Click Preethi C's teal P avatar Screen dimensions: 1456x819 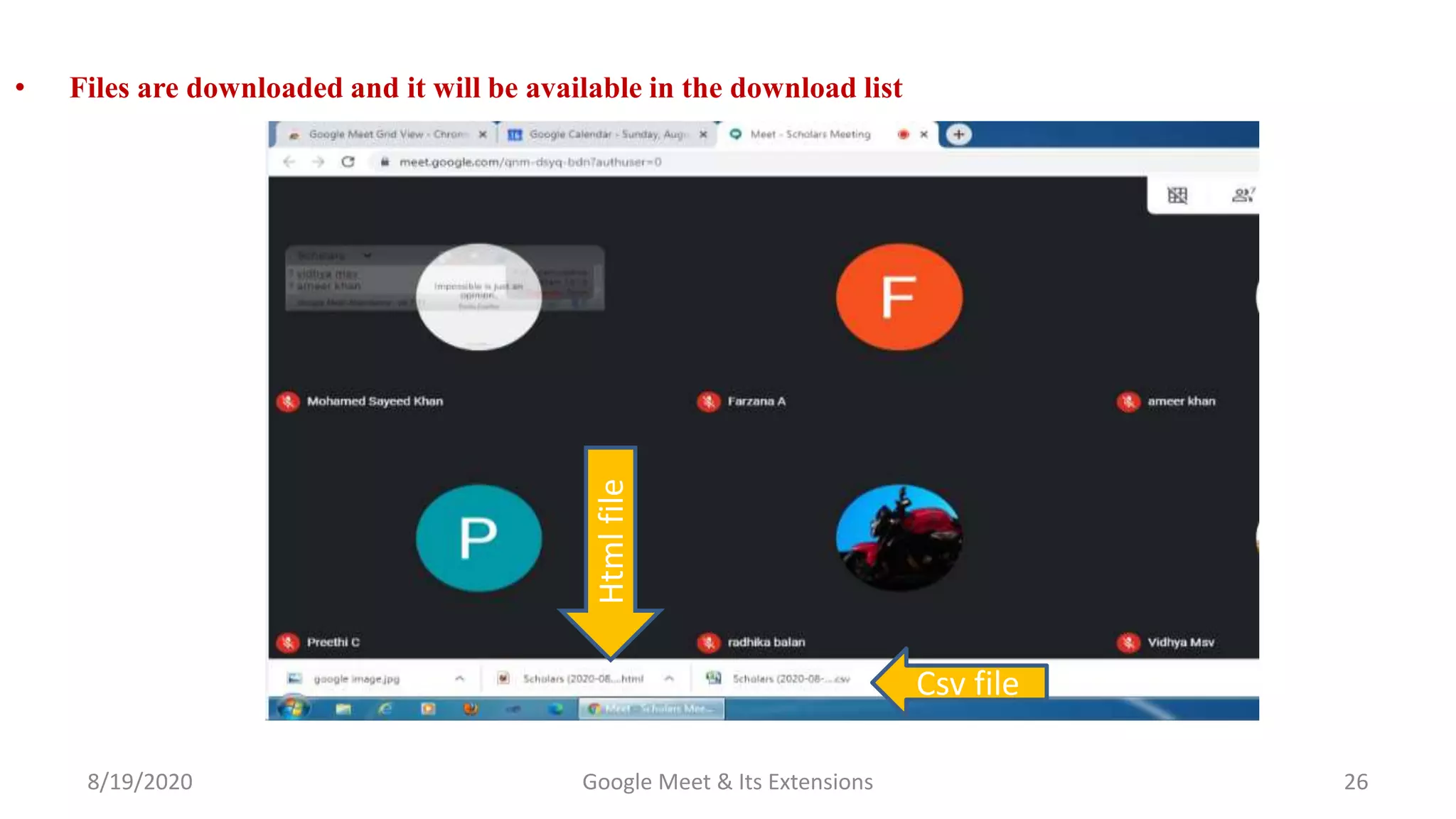pyautogui.click(x=478, y=538)
